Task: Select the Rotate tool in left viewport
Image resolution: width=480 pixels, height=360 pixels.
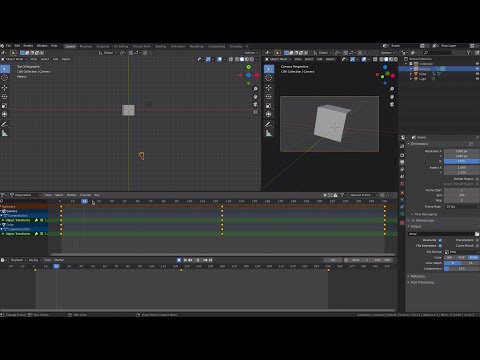Action: click(5, 97)
